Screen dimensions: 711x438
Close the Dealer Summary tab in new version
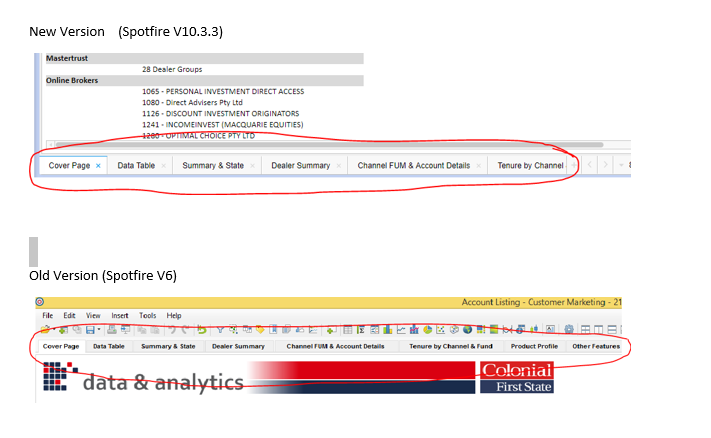coord(341,165)
